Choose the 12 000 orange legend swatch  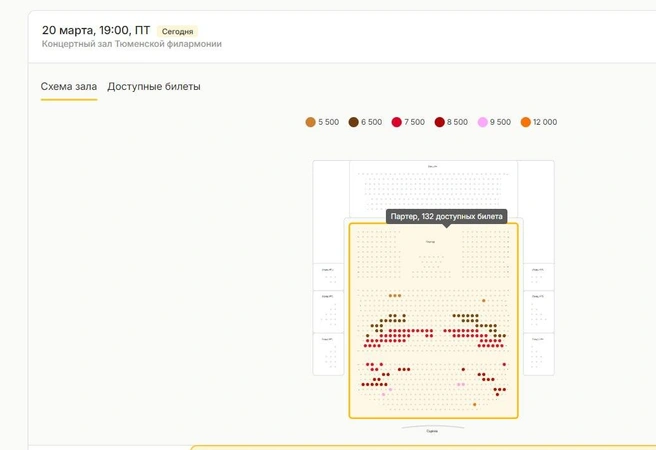tap(525, 122)
